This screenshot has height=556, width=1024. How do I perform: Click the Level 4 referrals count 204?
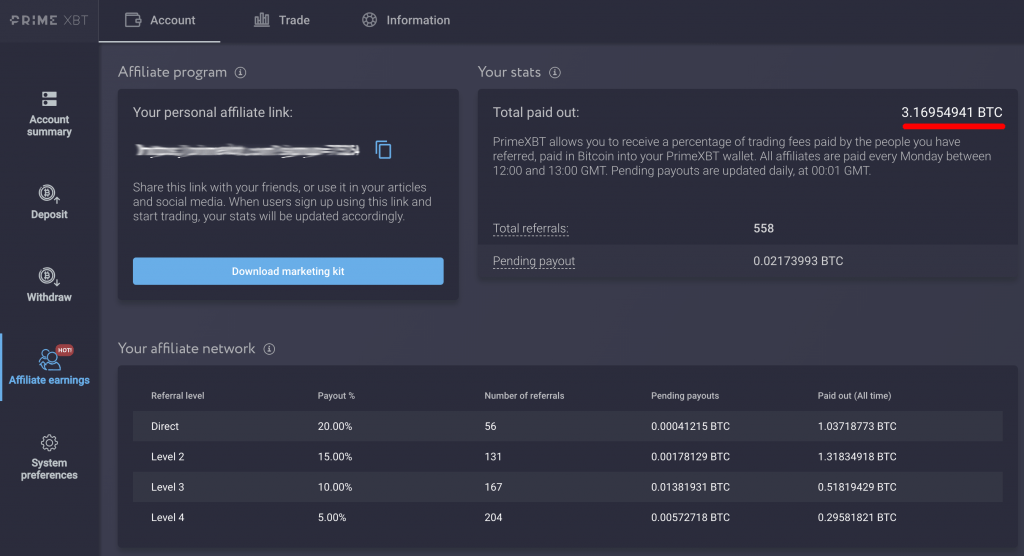coord(493,517)
